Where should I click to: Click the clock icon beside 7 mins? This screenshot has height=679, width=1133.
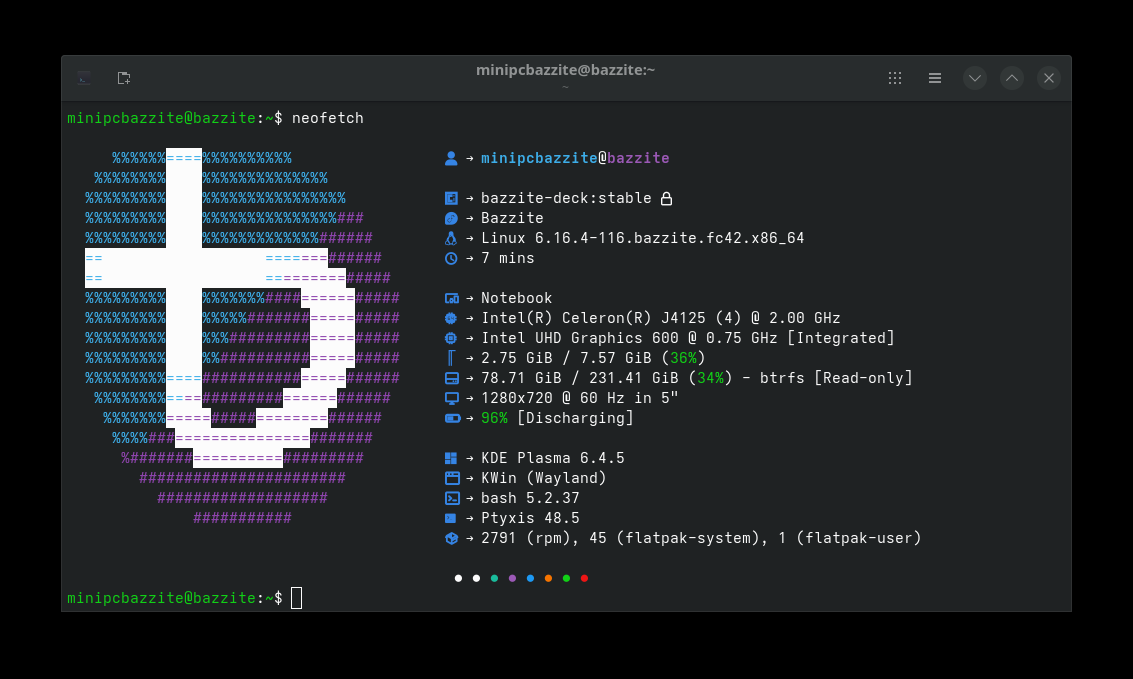[451, 259]
